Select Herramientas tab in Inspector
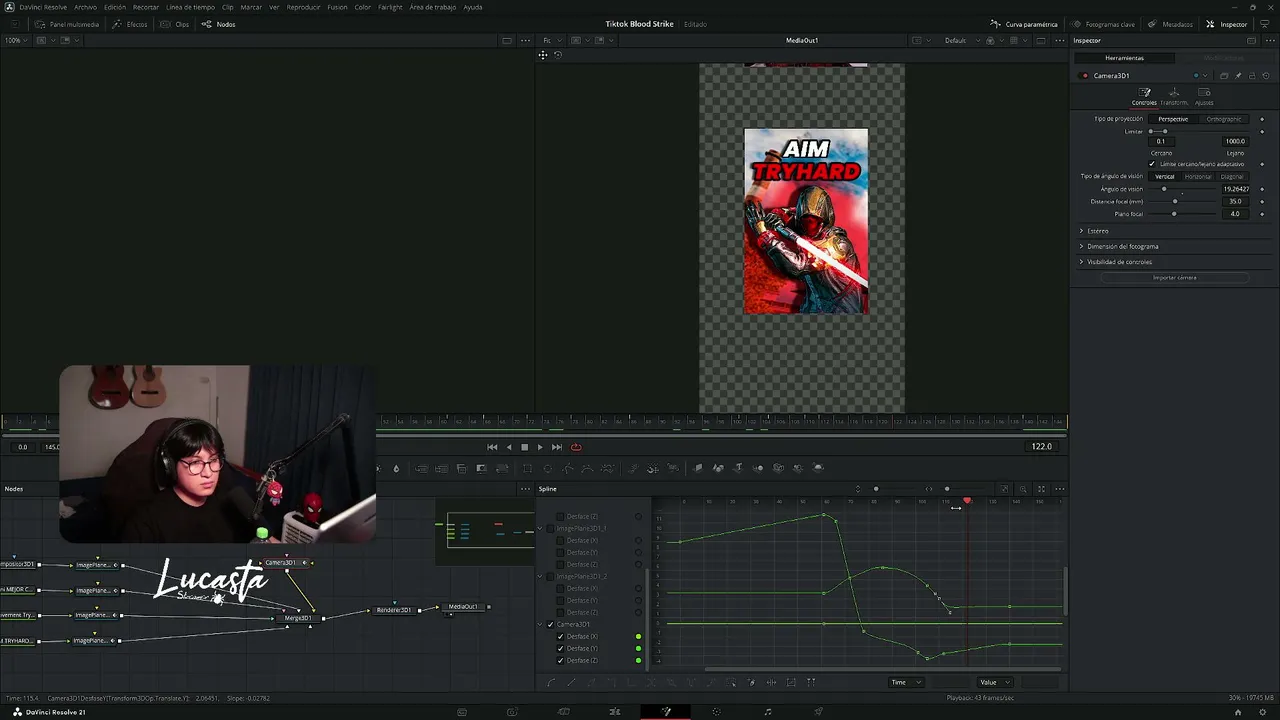The image size is (1280, 720). tap(1124, 58)
